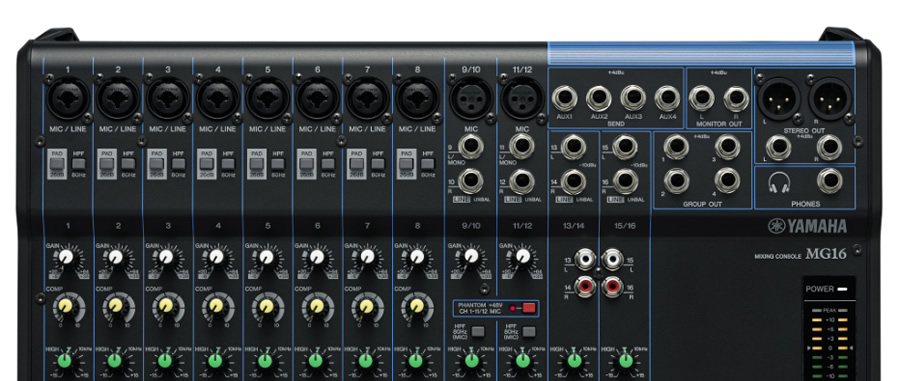Click the channel 1 MIC/LINE combo jack

(x=68, y=98)
